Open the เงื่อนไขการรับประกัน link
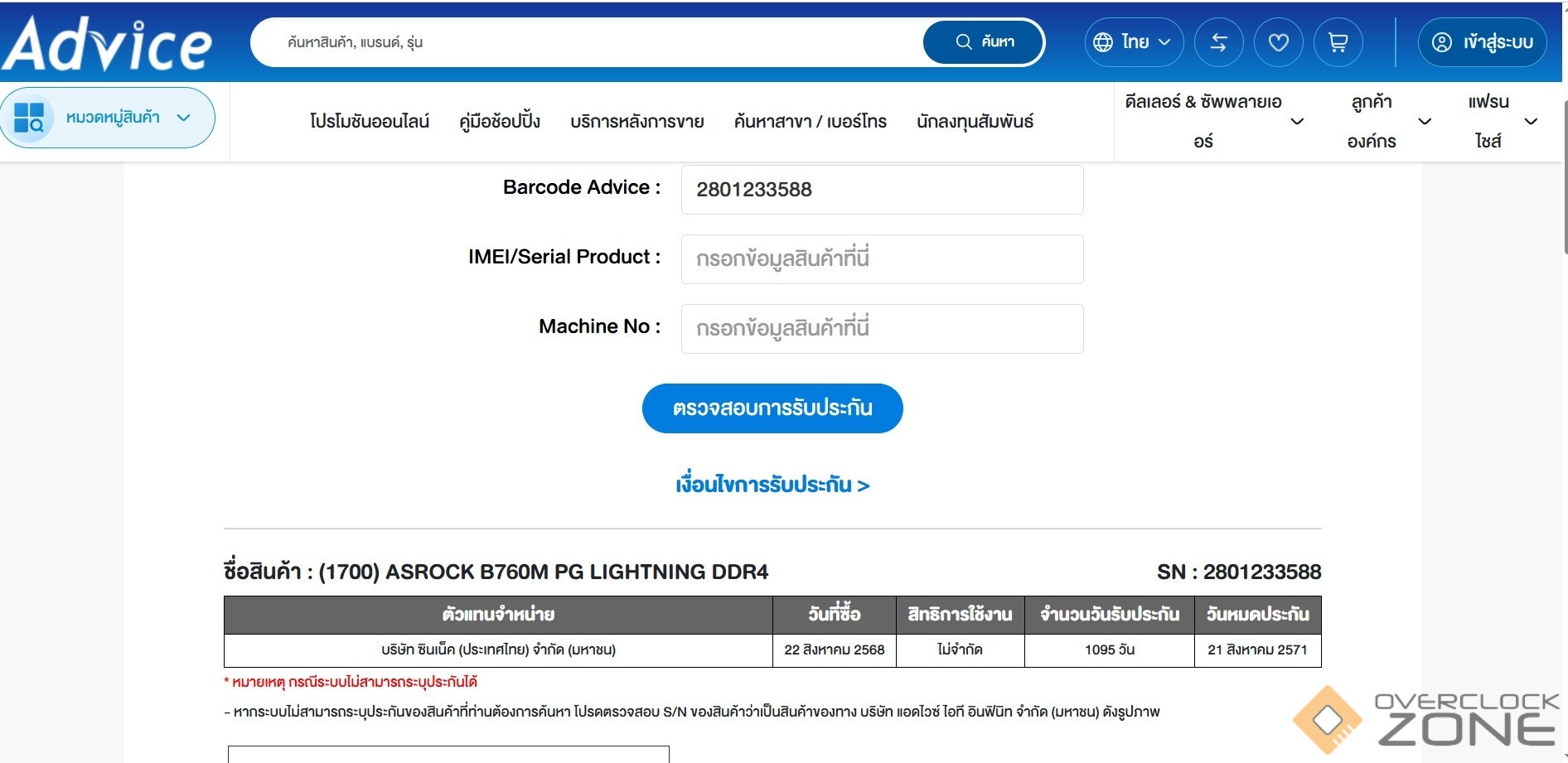1568x763 pixels. [772, 485]
